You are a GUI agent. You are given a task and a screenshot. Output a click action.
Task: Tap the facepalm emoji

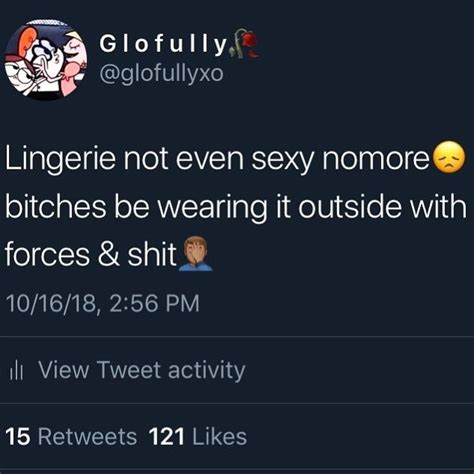[195, 254]
